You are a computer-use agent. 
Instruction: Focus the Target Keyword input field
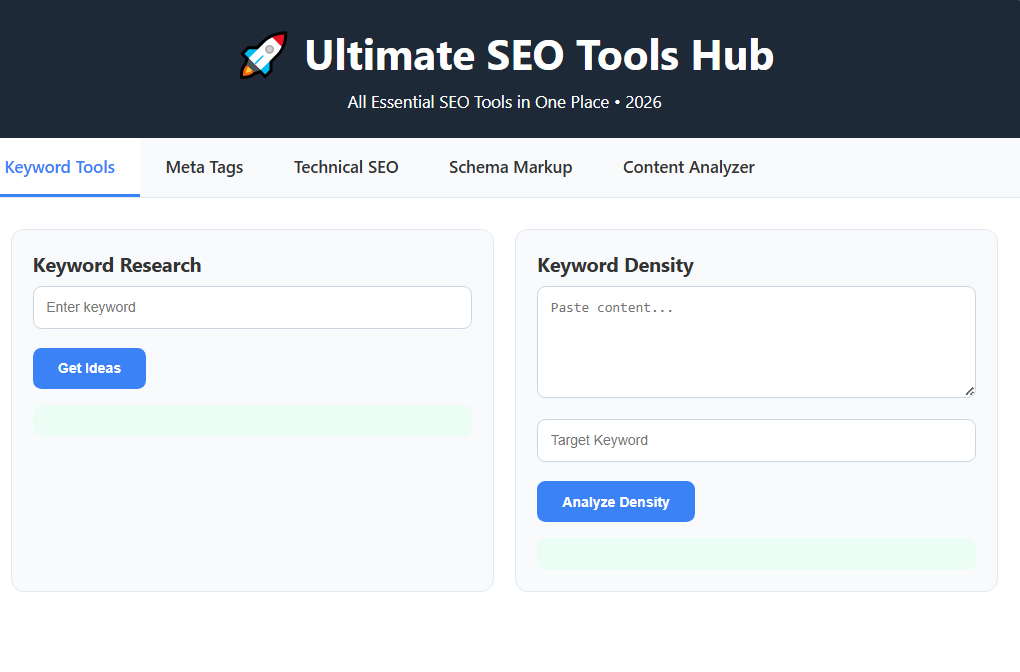(x=757, y=440)
